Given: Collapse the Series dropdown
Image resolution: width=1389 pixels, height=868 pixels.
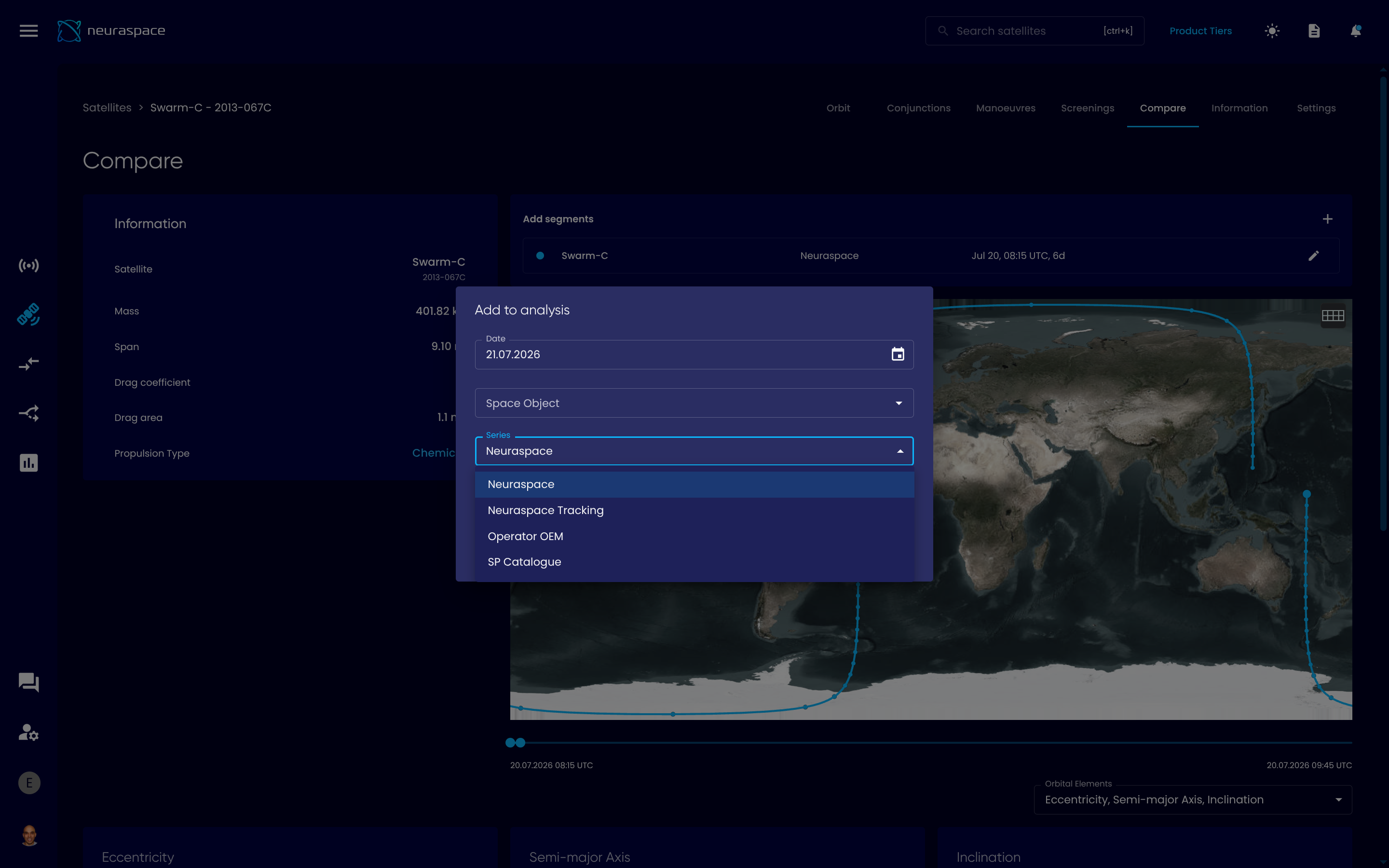Looking at the screenshot, I should tap(900, 451).
